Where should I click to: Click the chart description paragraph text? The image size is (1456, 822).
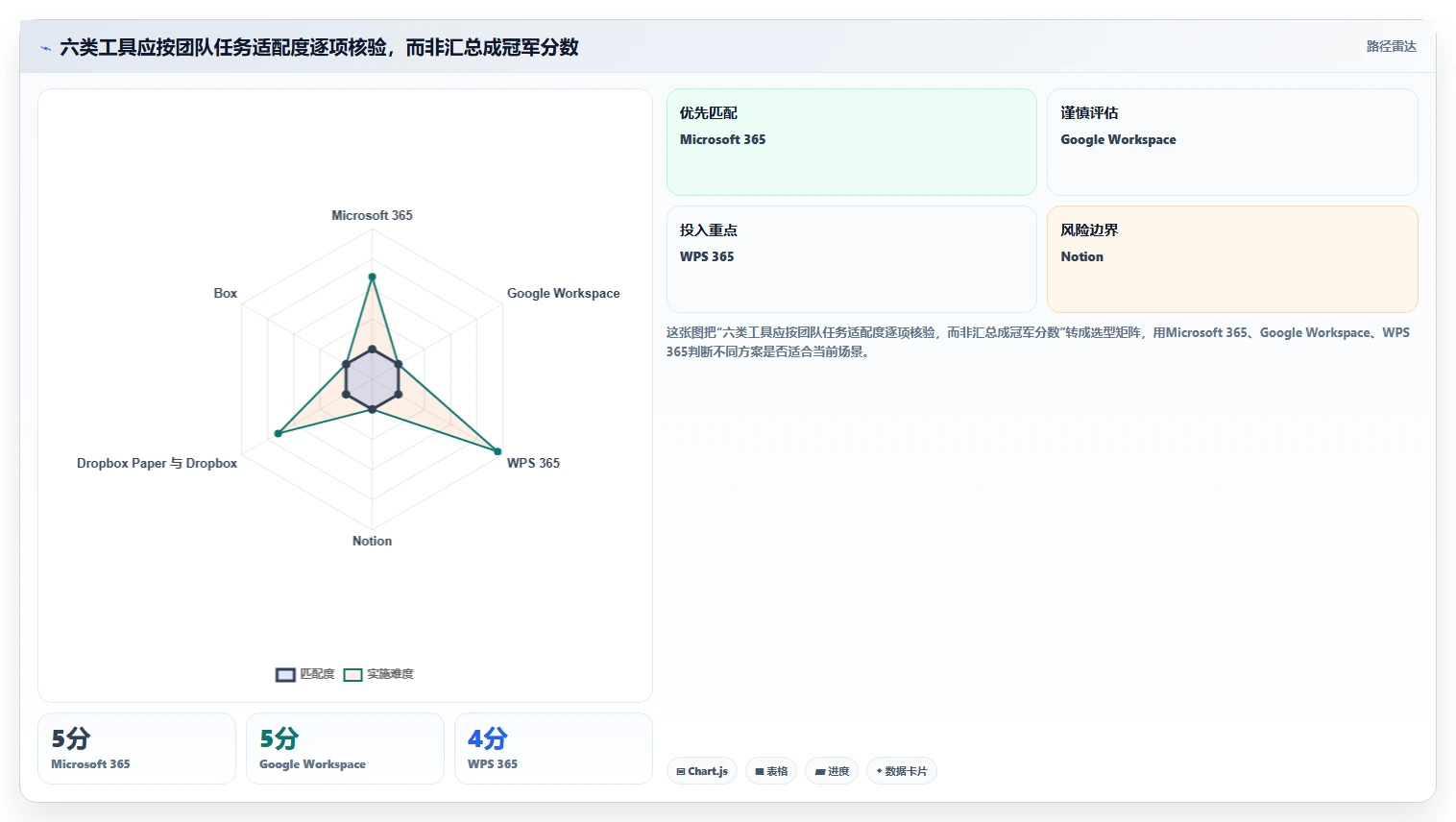[1038, 342]
